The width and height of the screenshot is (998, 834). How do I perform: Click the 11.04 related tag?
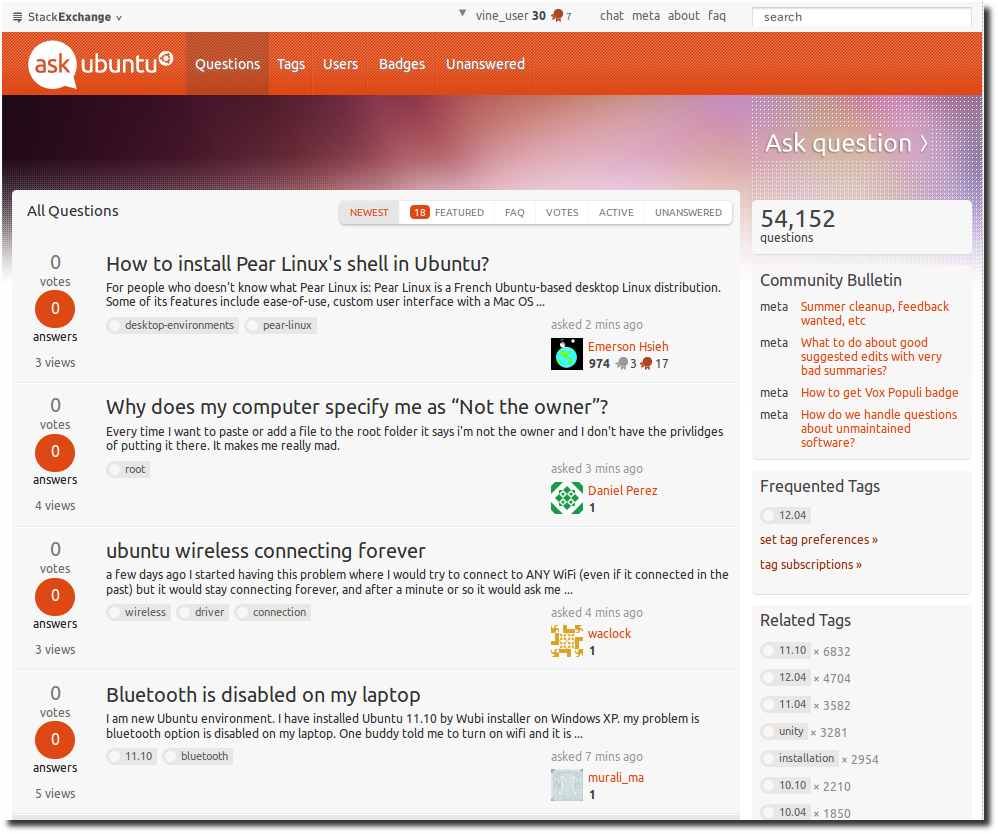point(785,704)
